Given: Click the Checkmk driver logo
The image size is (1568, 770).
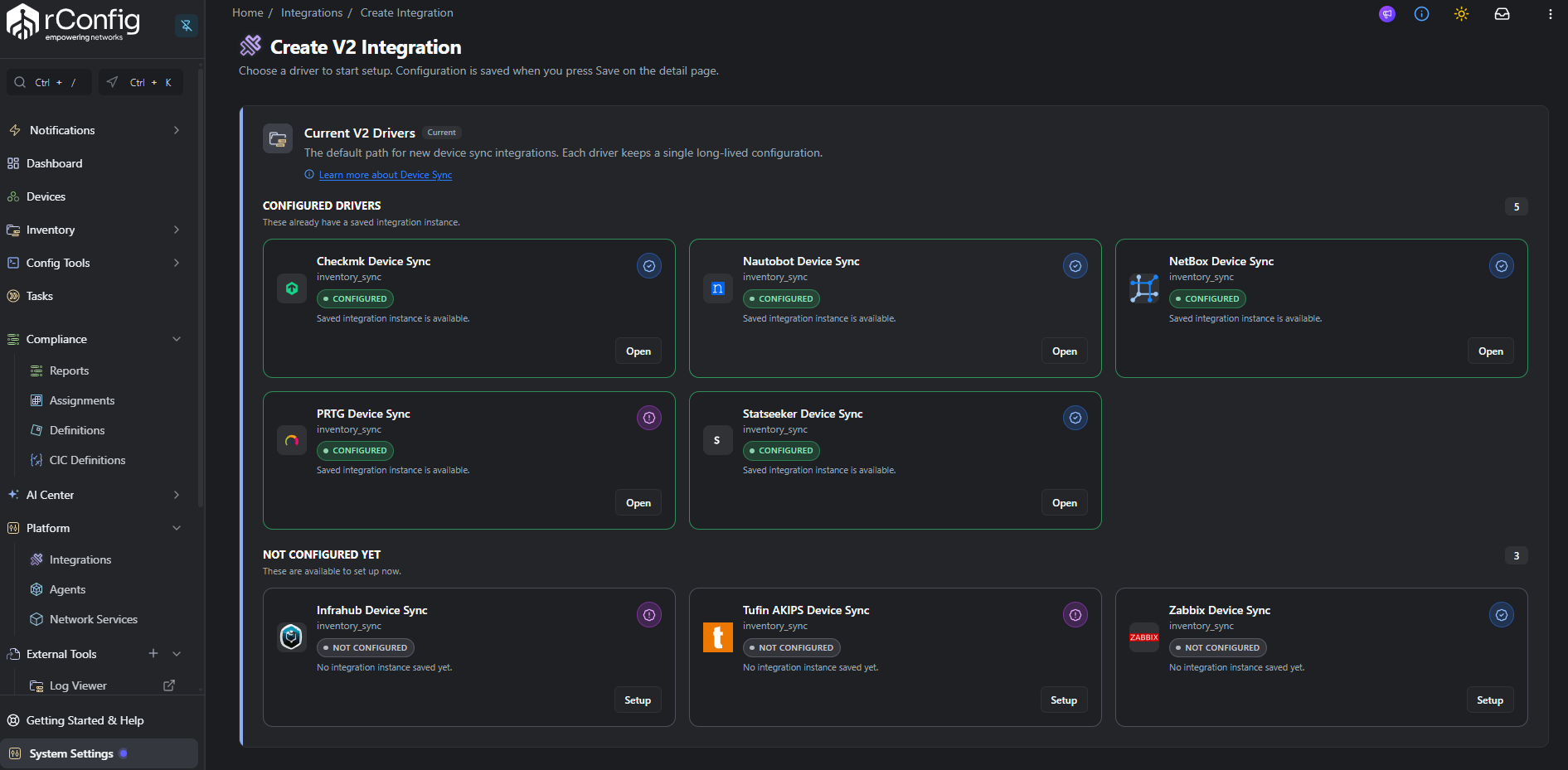Looking at the screenshot, I should click(292, 288).
